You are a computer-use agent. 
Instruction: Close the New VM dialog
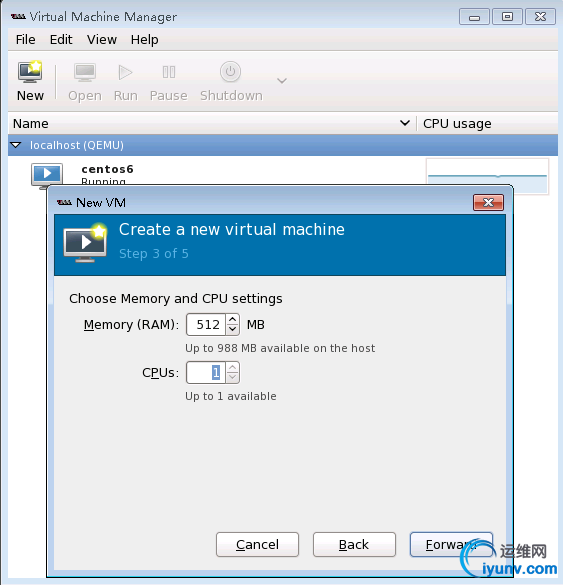point(488,203)
